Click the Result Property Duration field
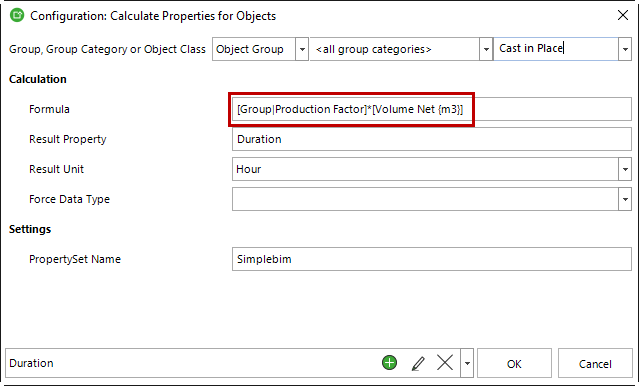The image size is (639, 386). point(432,139)
